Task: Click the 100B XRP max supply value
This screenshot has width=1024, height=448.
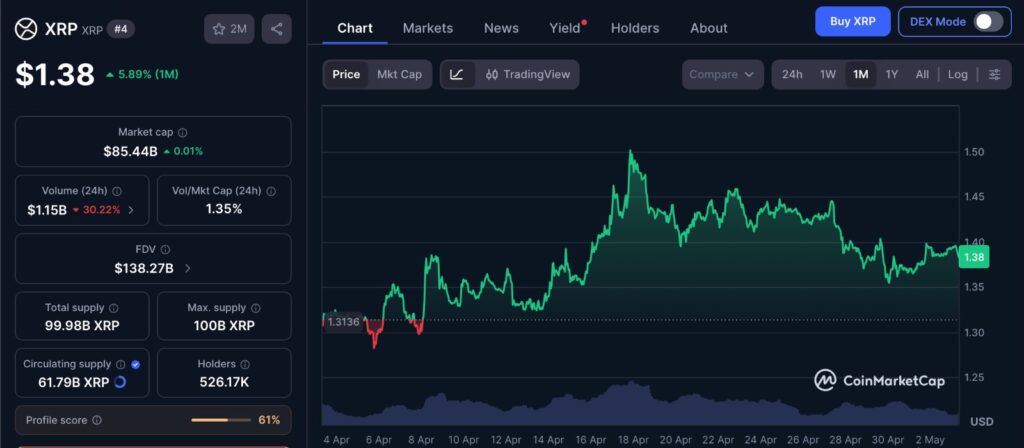Action: pyautogui.click(x=224, y=325)
